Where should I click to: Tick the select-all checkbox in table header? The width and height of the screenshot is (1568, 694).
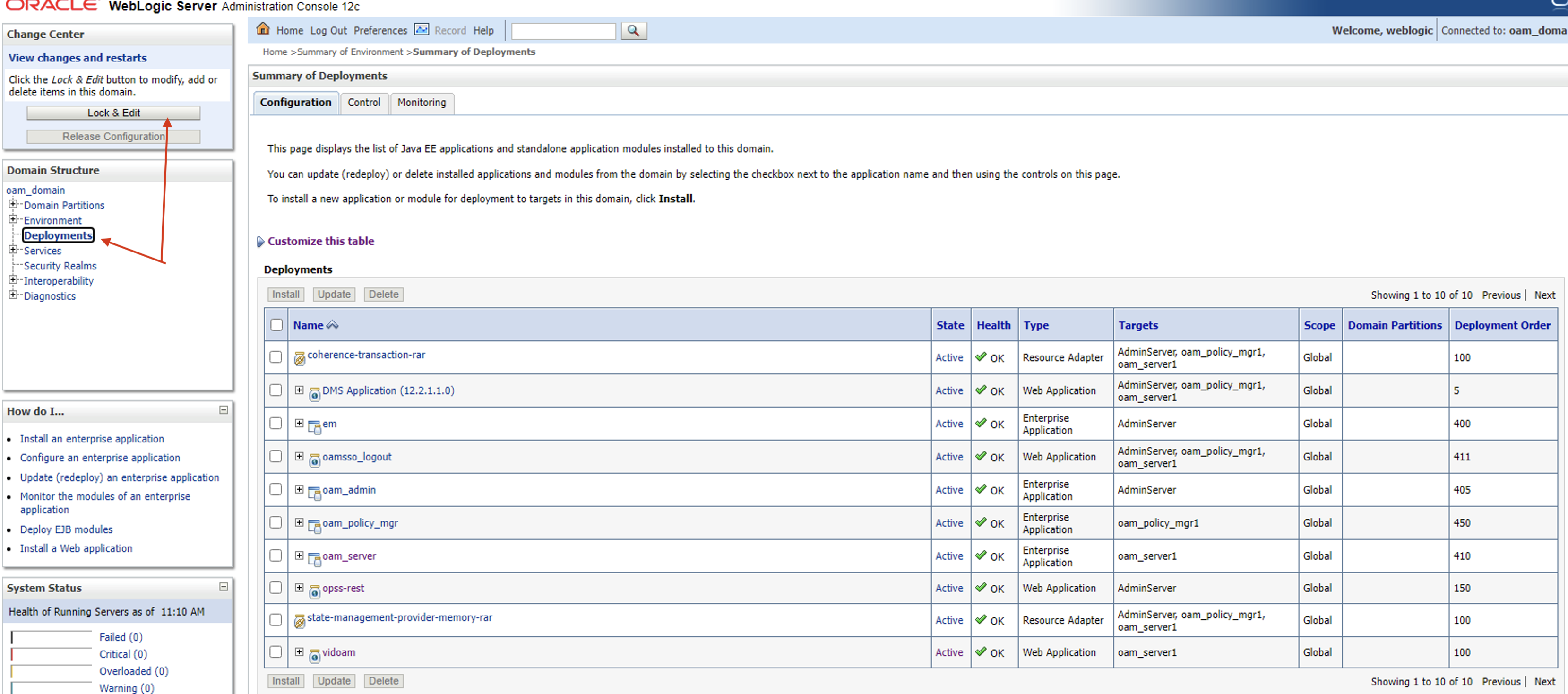pyautogui.click(x=276, y=324)
